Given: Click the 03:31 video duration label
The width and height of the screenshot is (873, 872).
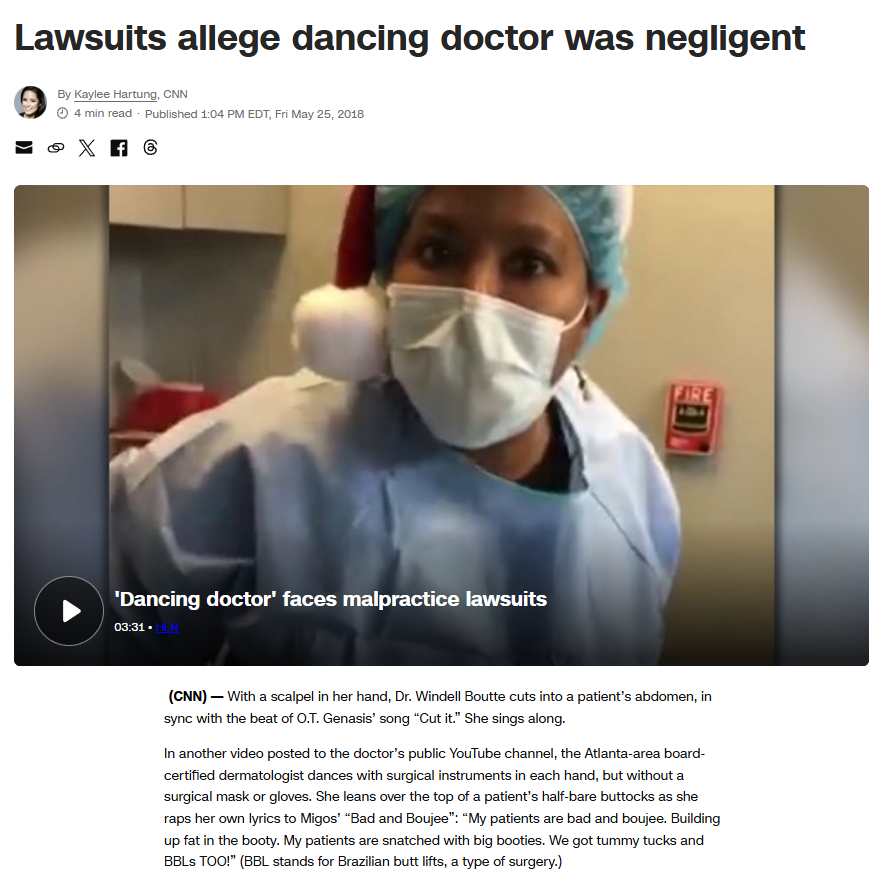Looking at the screenshot, I should [129, 627].
